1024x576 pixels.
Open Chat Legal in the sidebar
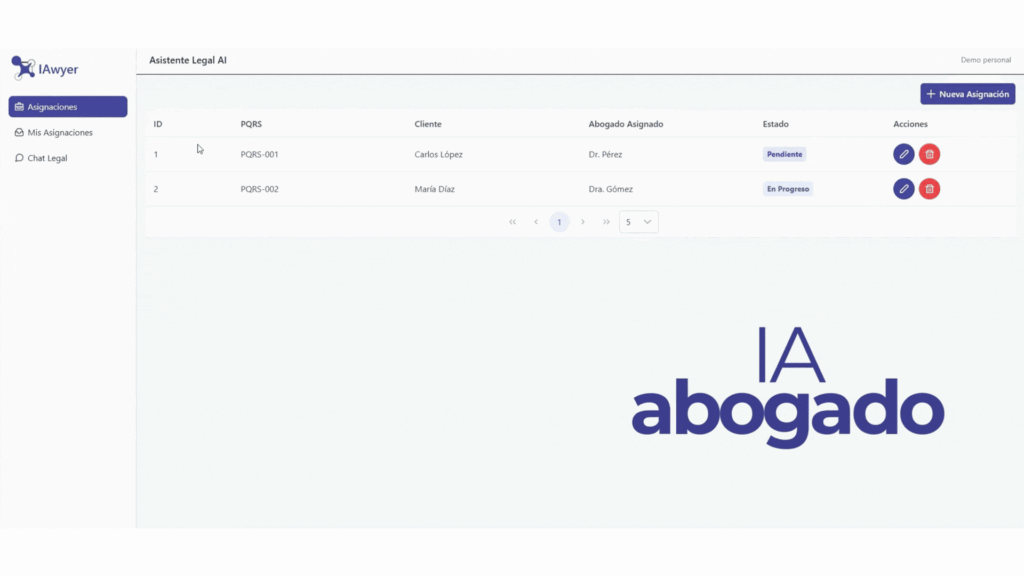pos(47,158)
